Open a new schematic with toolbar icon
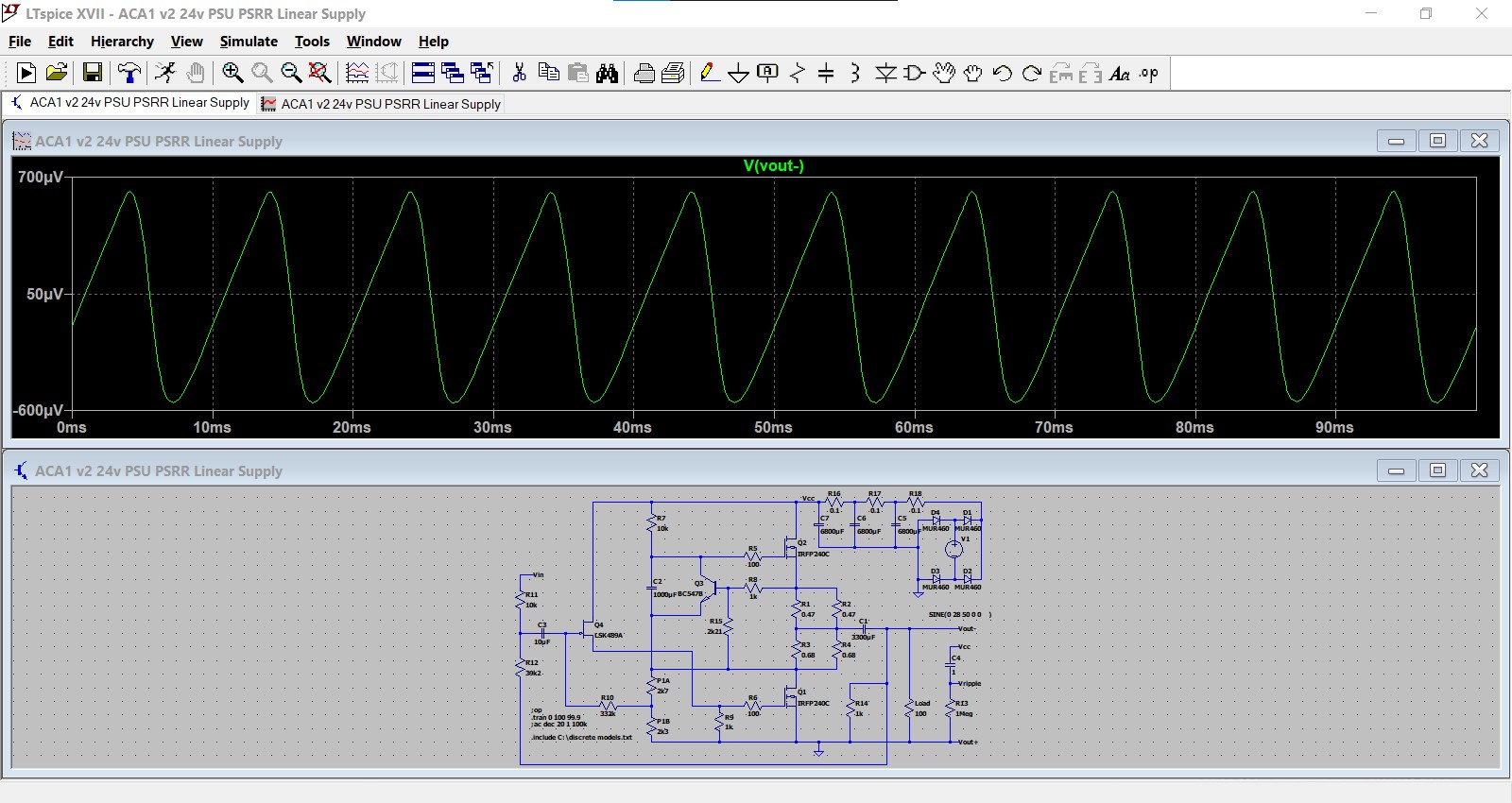Viewport: 1512px width, 803px height. point(26,73)
